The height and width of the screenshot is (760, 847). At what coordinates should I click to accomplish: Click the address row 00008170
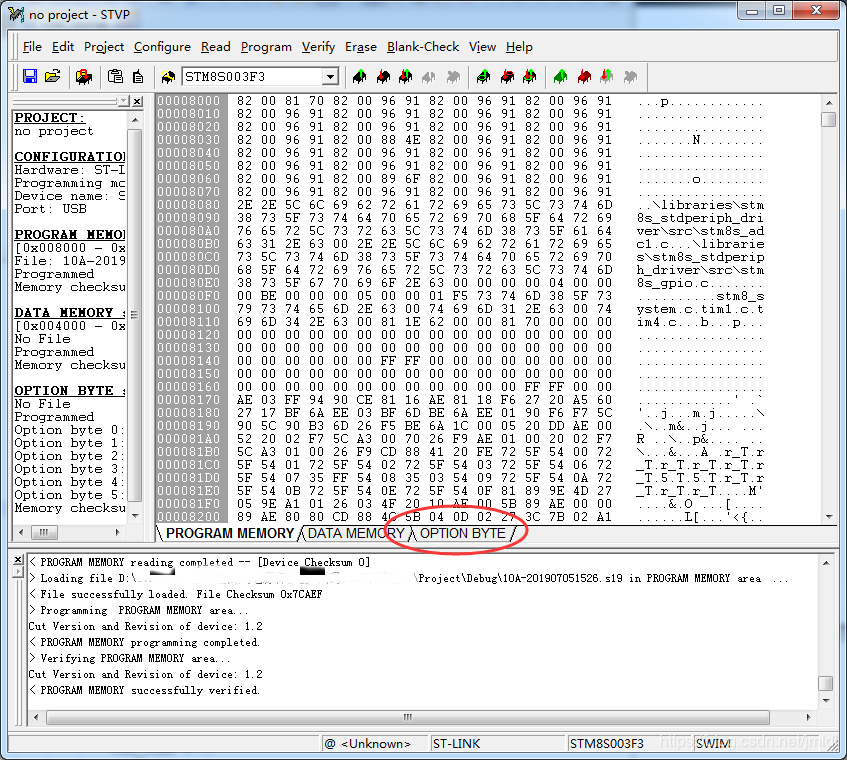click(x=189, y=400)
